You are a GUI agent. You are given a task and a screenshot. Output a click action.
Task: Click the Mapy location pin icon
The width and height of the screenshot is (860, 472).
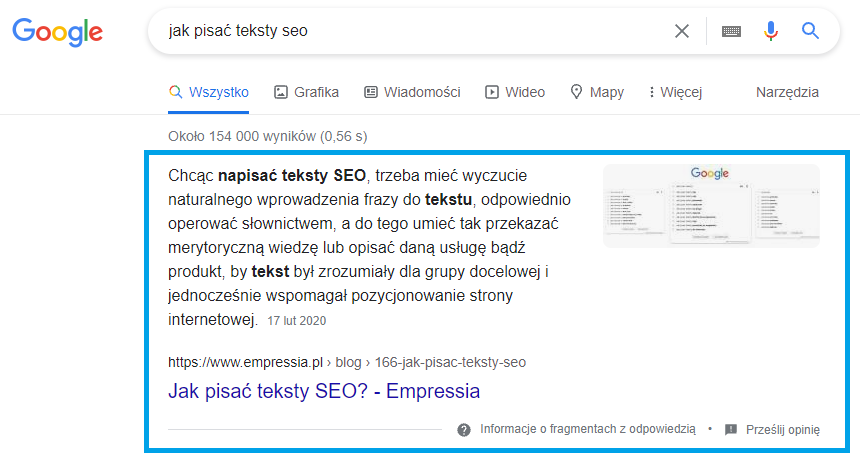576,92
